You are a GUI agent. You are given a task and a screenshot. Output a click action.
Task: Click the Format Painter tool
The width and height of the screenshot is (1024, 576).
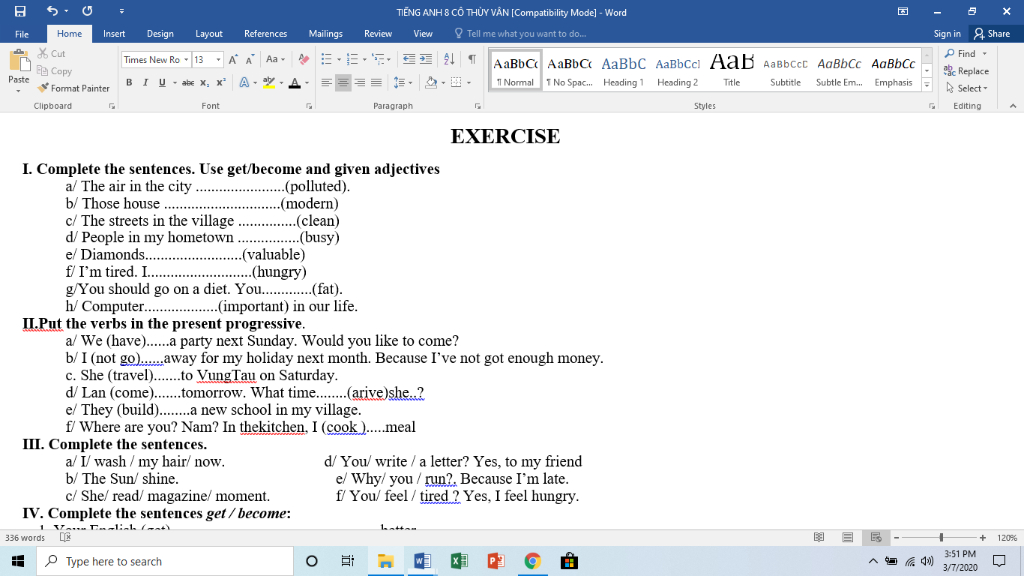(73, 88)
